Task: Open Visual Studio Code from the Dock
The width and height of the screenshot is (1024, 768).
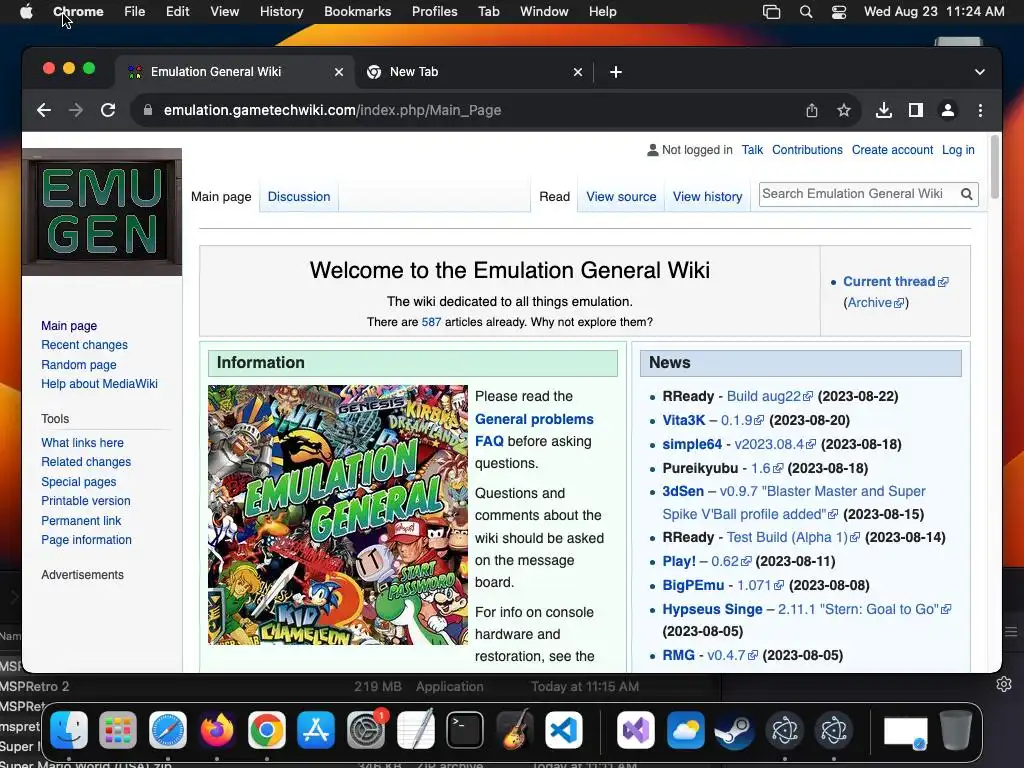Action: 564,730
